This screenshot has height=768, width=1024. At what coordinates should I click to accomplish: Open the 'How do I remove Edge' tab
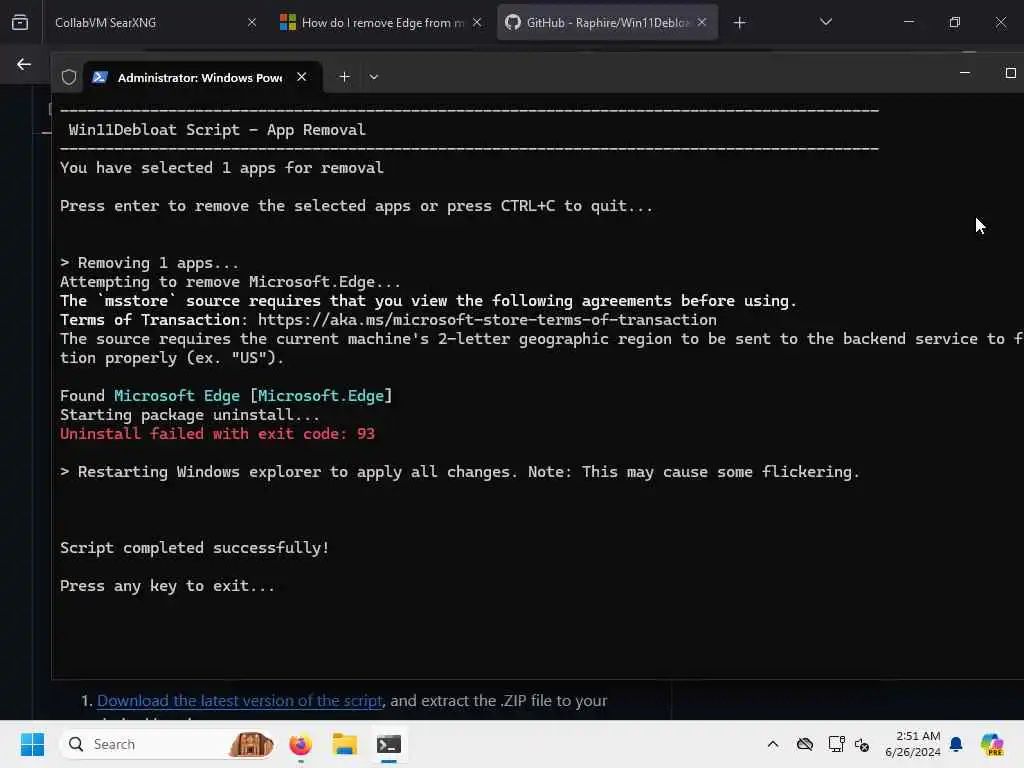tap(382, 22)
